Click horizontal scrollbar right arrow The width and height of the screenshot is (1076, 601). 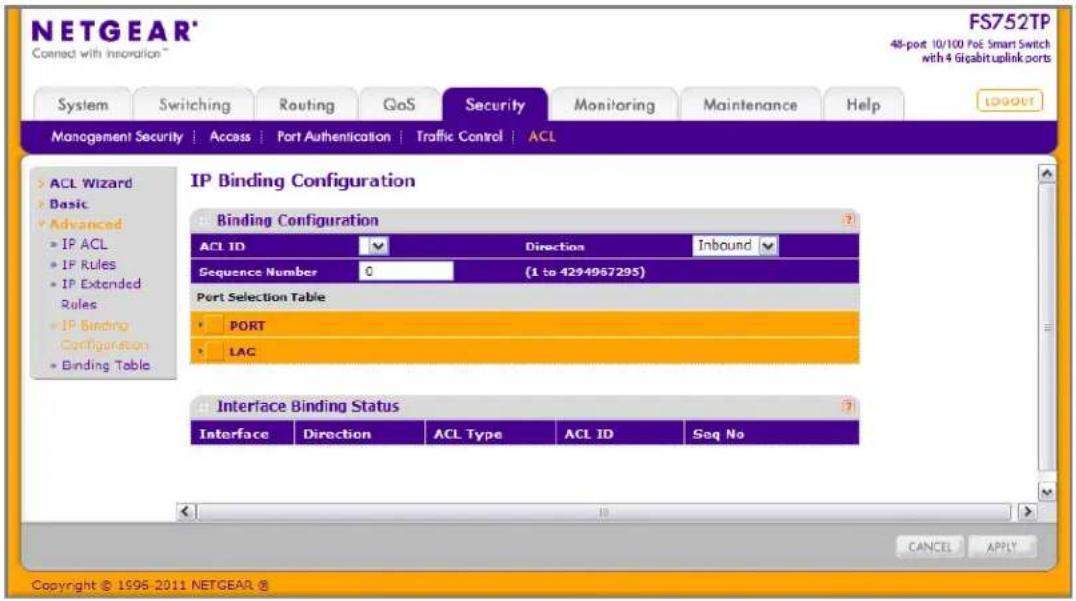pyautogui.click(x=1027, y=512)
